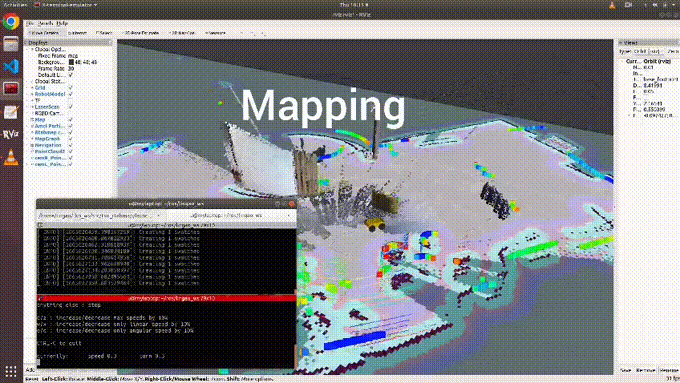Viewport: 680px width, 383px height.
Task: Open the File menu in RViz
Action: (x=30, y=23)
